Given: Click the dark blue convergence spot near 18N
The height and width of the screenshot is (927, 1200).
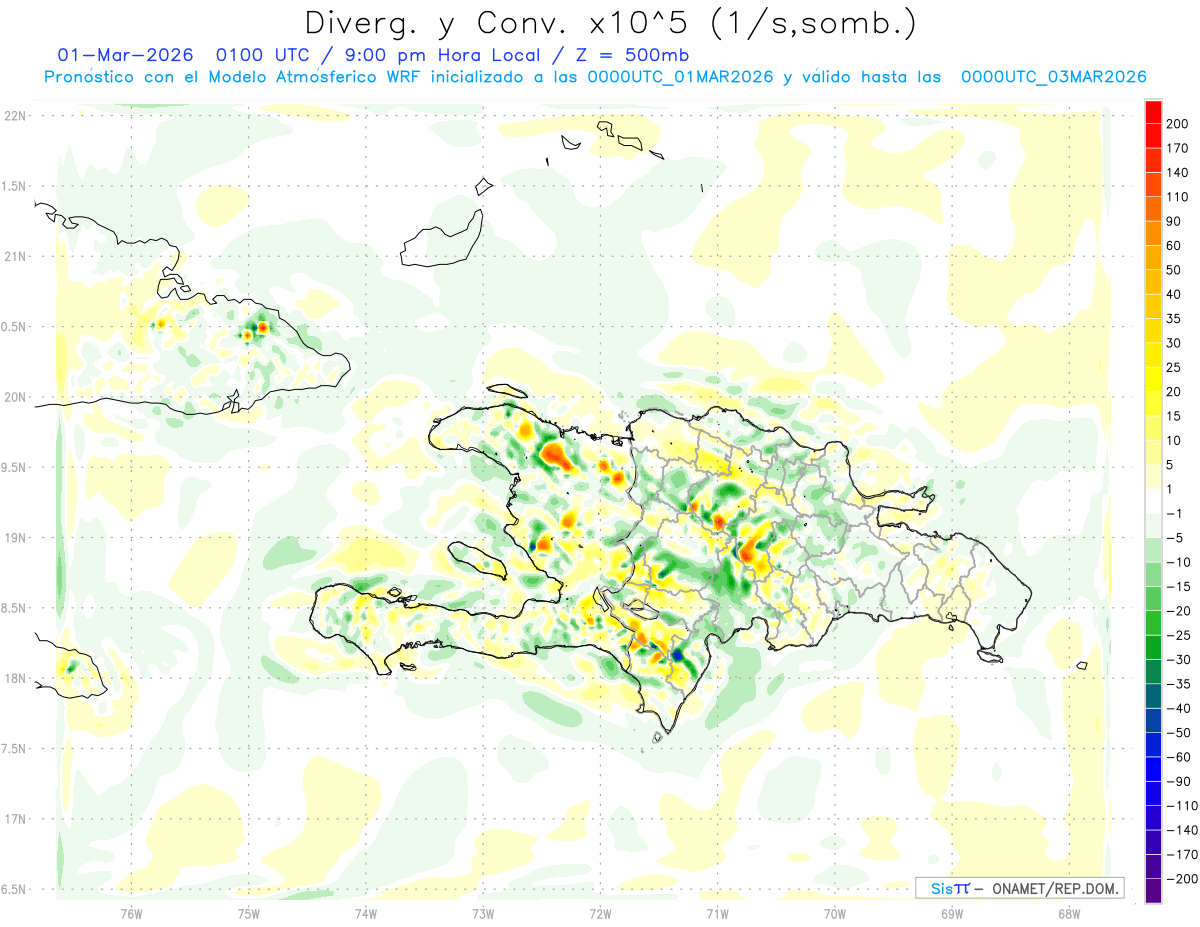Looking at the screenshot, I should tap(677, 654).
